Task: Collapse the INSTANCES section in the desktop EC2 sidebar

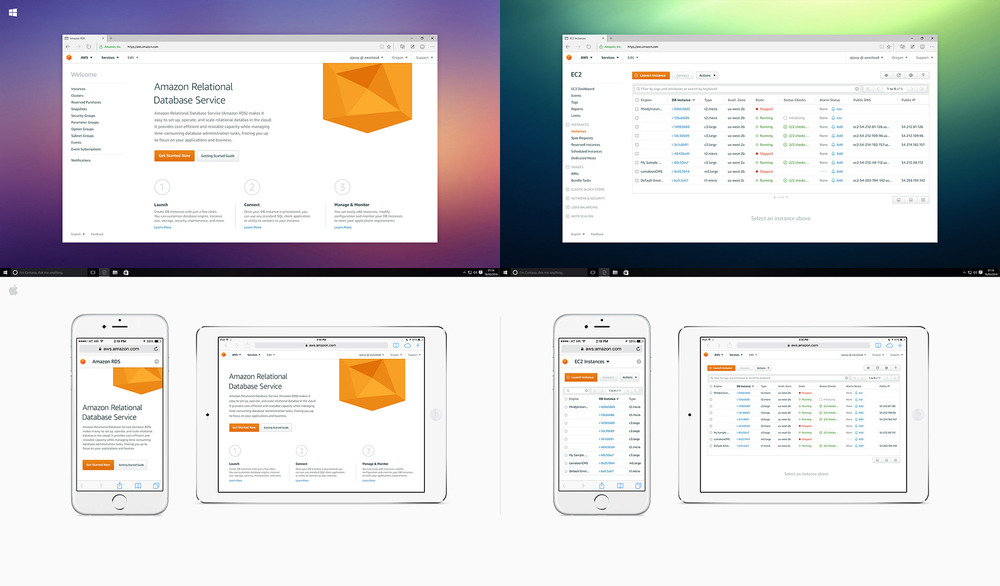Action: pos(568,124)
